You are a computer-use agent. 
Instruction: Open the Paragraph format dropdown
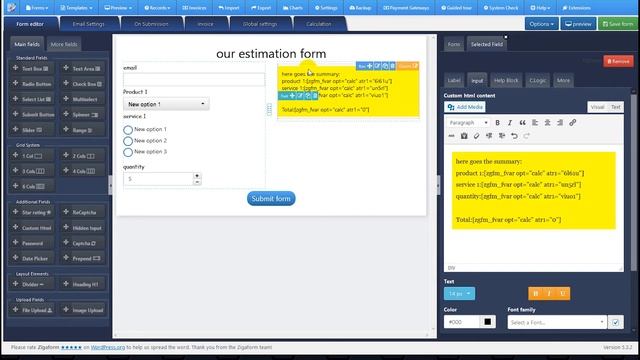tap(468, 122)
